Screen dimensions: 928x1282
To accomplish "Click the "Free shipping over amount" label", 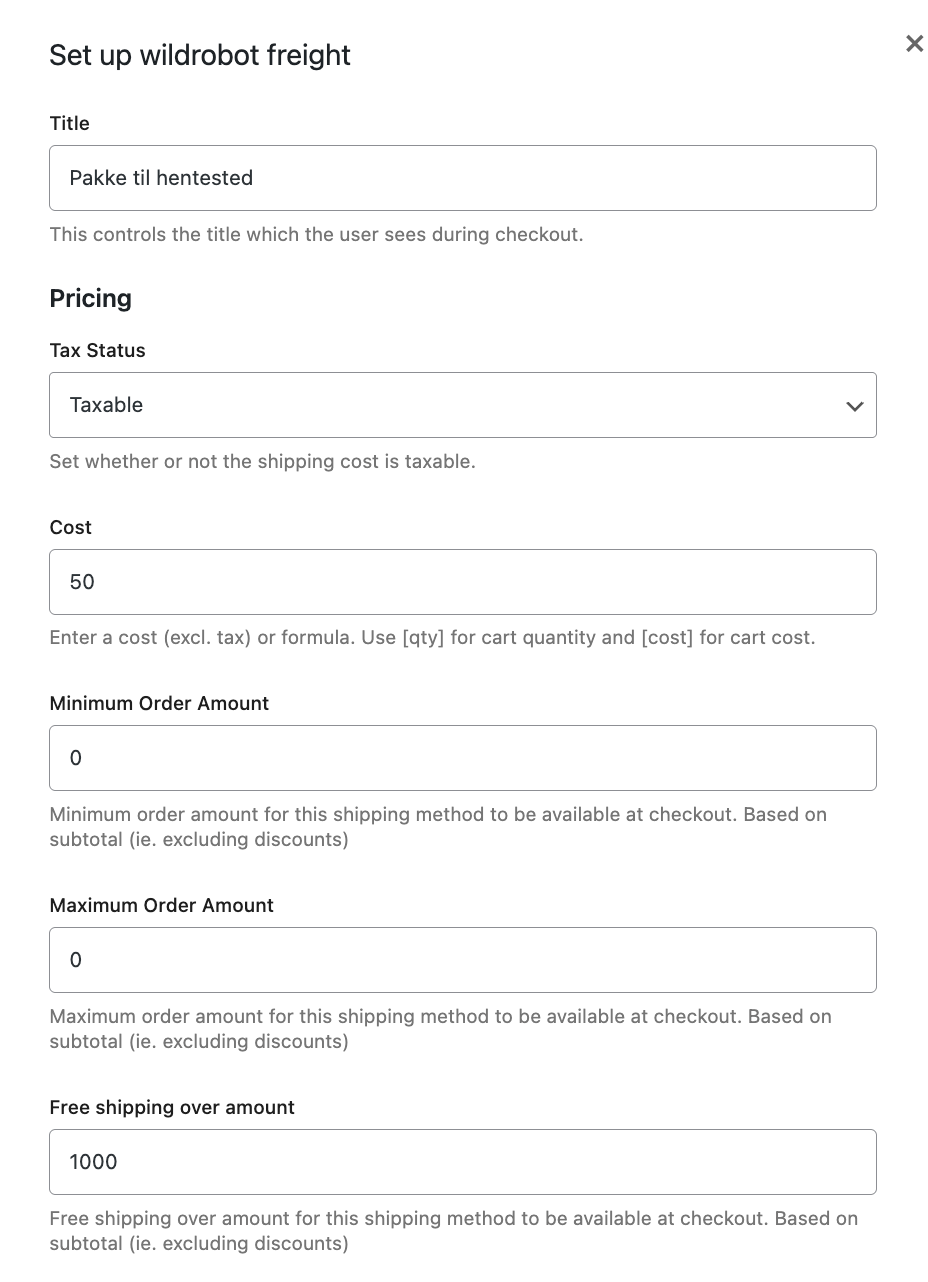I will tap(172, 1107).
